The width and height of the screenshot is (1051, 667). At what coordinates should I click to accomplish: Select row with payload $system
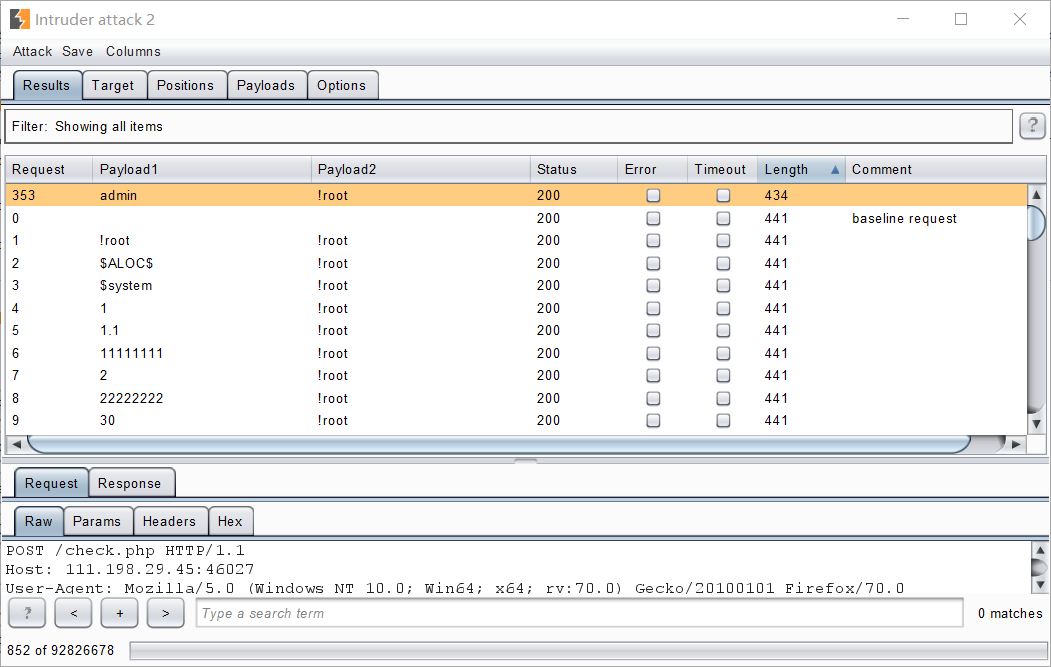[x=516, y=286]
